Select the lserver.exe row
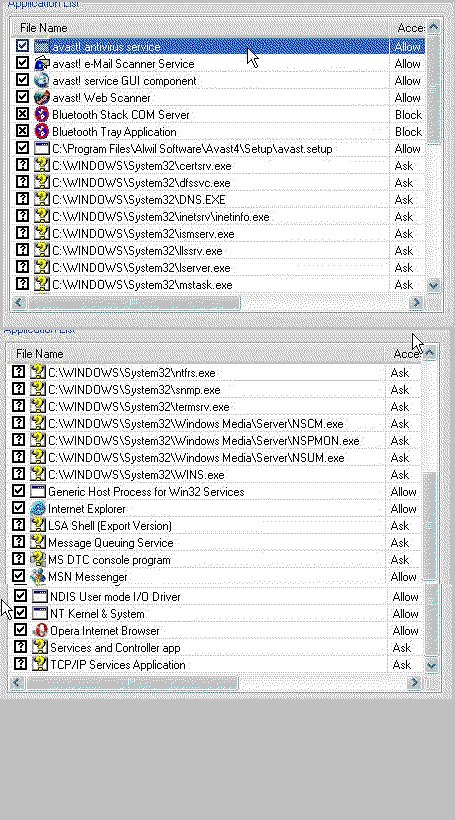Screen dimensions: 455x820 (x=218, y=268)
